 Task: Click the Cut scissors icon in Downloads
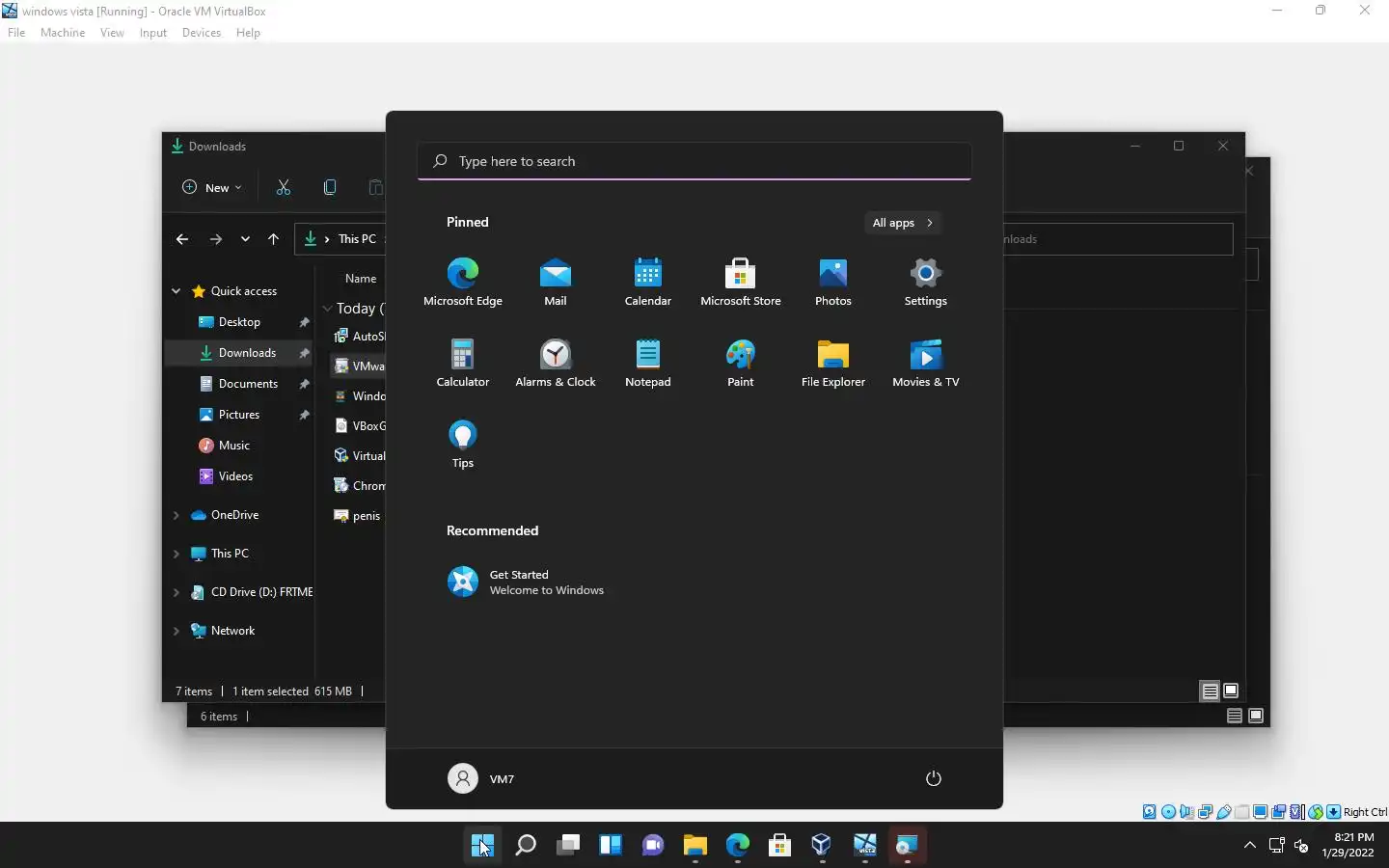tap(284, 187)
